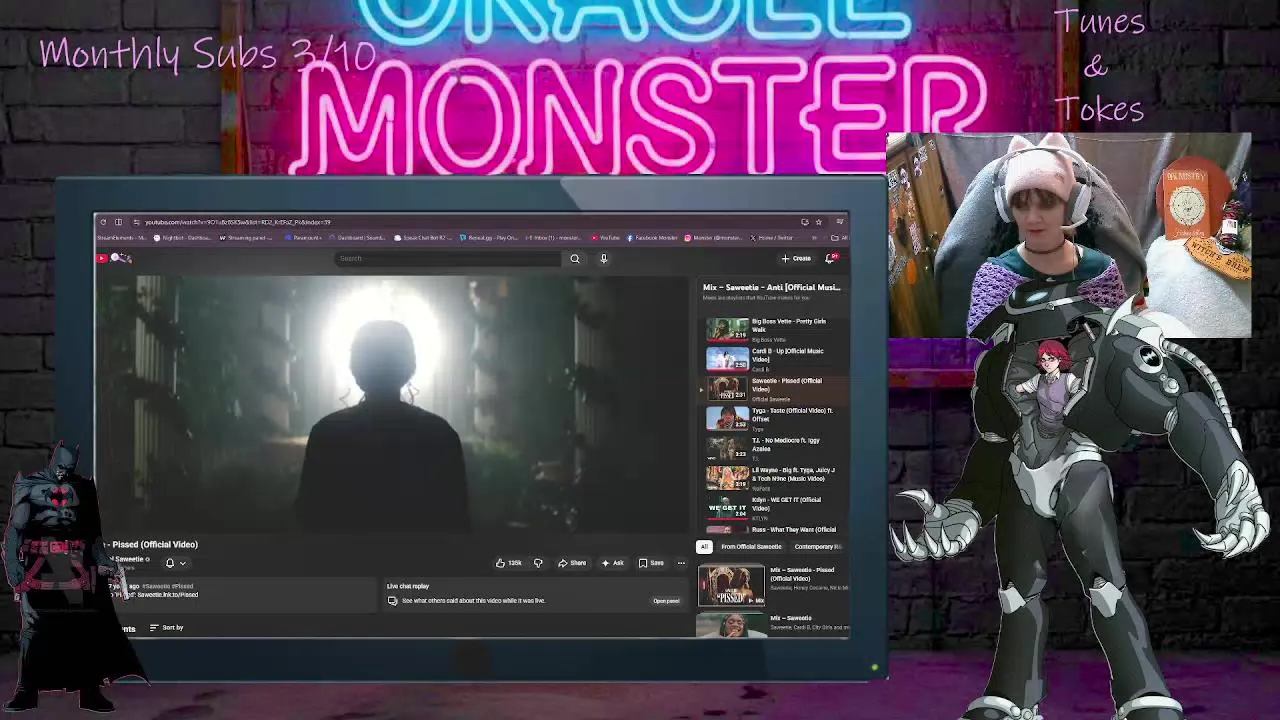Click the Mix Saweetie Anti playlist title
Viewport: 1280px width, 720px height.
(771, 287)
